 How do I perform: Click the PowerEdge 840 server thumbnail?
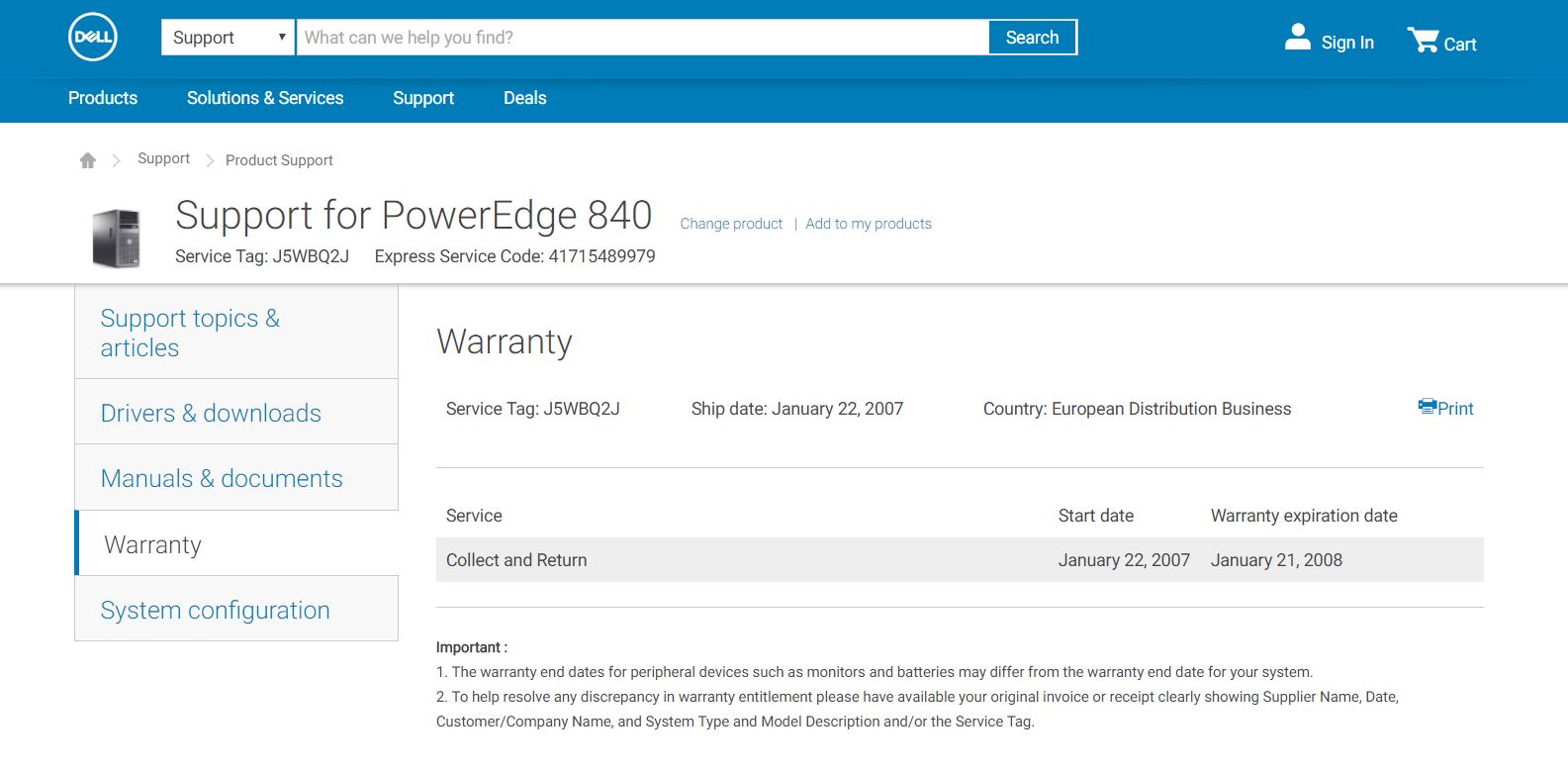(117, 239)
